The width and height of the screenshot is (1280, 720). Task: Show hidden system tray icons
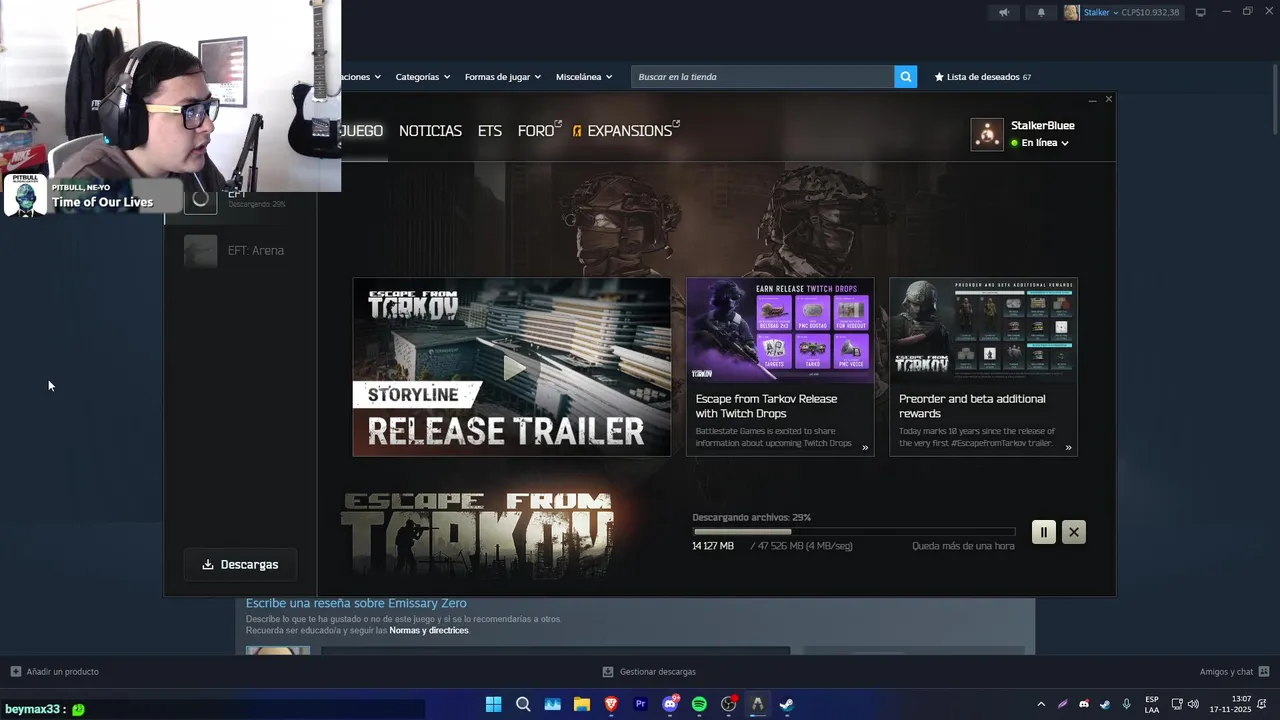tap(1041, 704)
